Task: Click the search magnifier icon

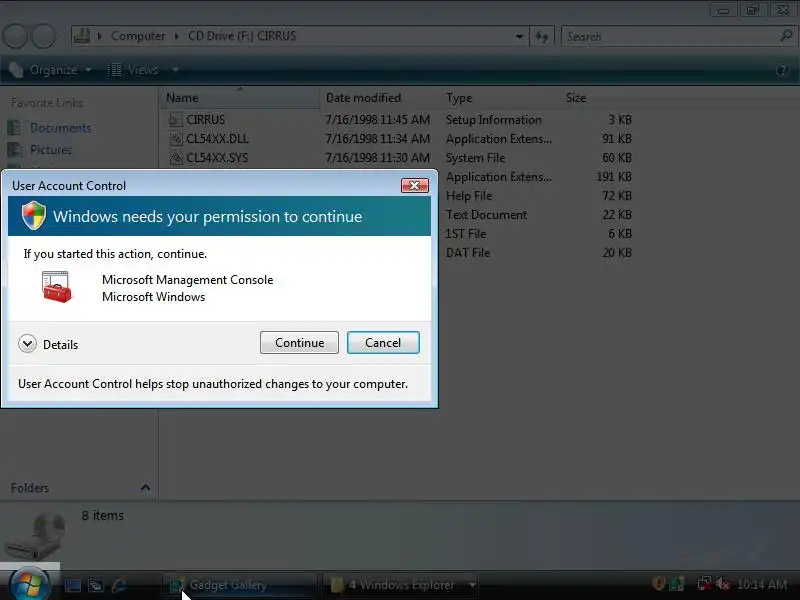Action: 786,36
